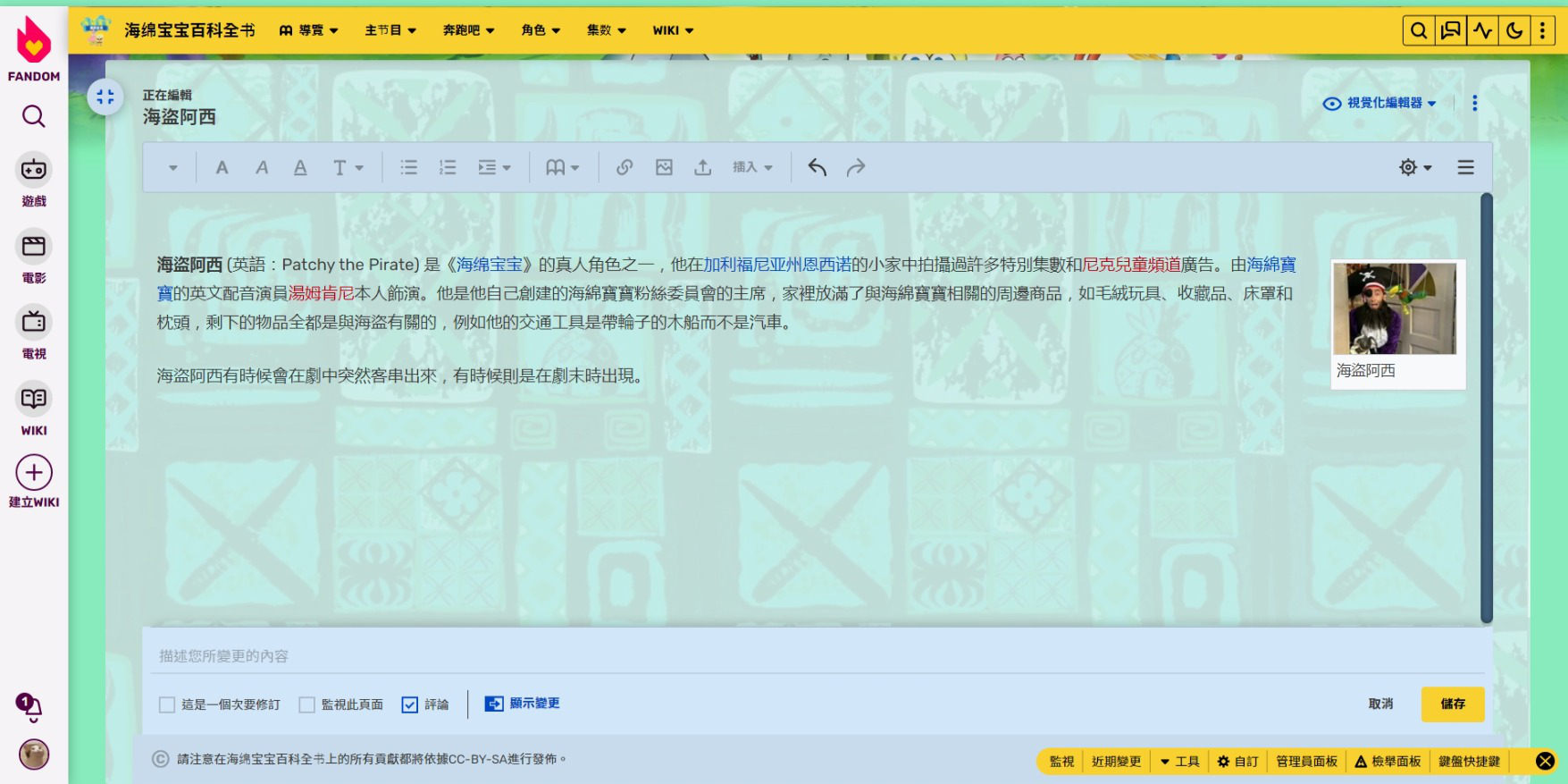The height and width of the screenshot is (784, 1568).
Task: Apply italic formatting
Action: click(262, 167)
